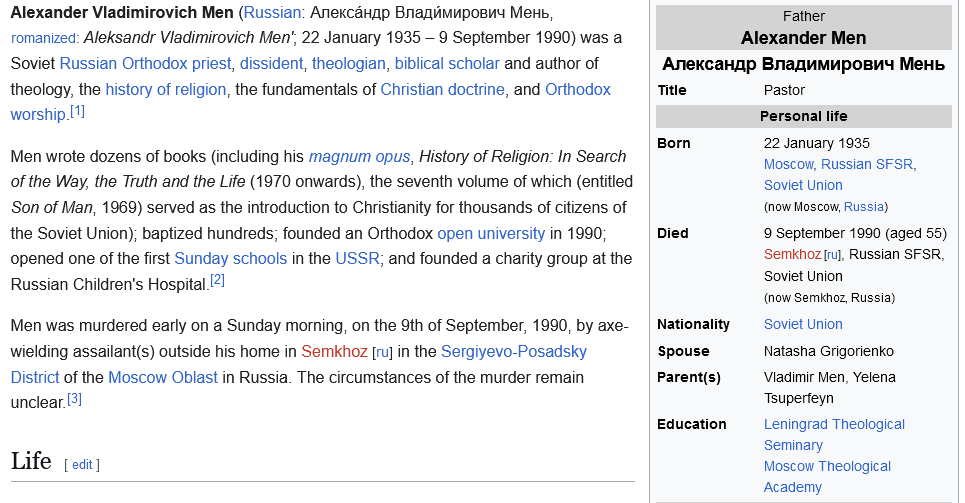This screenshot has height=503, width=965.
Task: Open the magnum opus link
Action: click(359, 156)
